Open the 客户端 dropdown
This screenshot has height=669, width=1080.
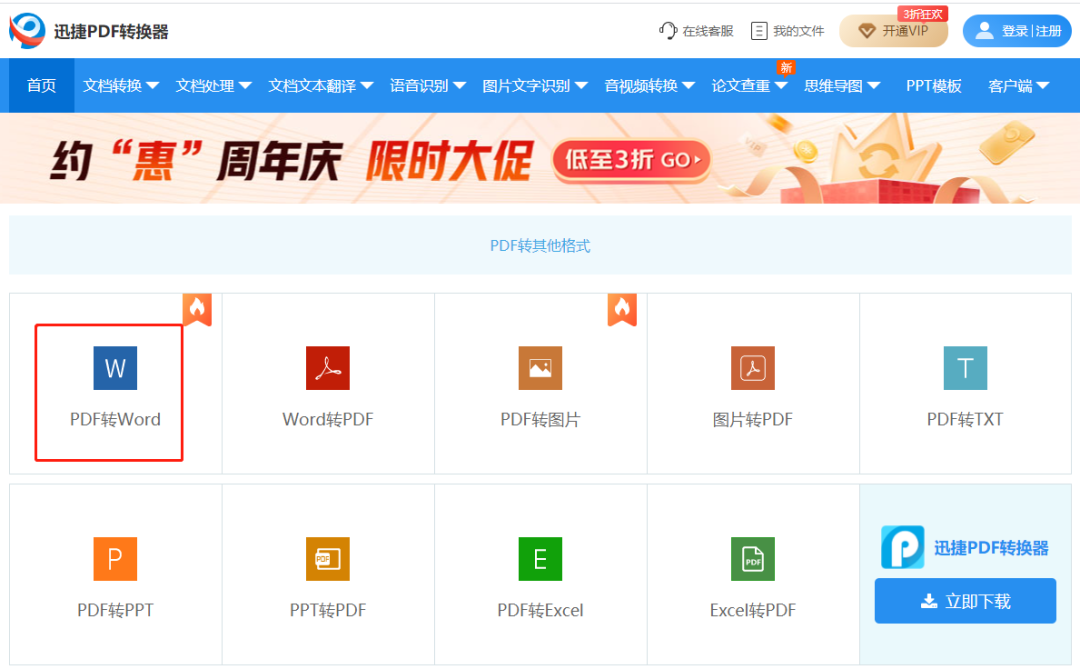(x=1018, y=85)
